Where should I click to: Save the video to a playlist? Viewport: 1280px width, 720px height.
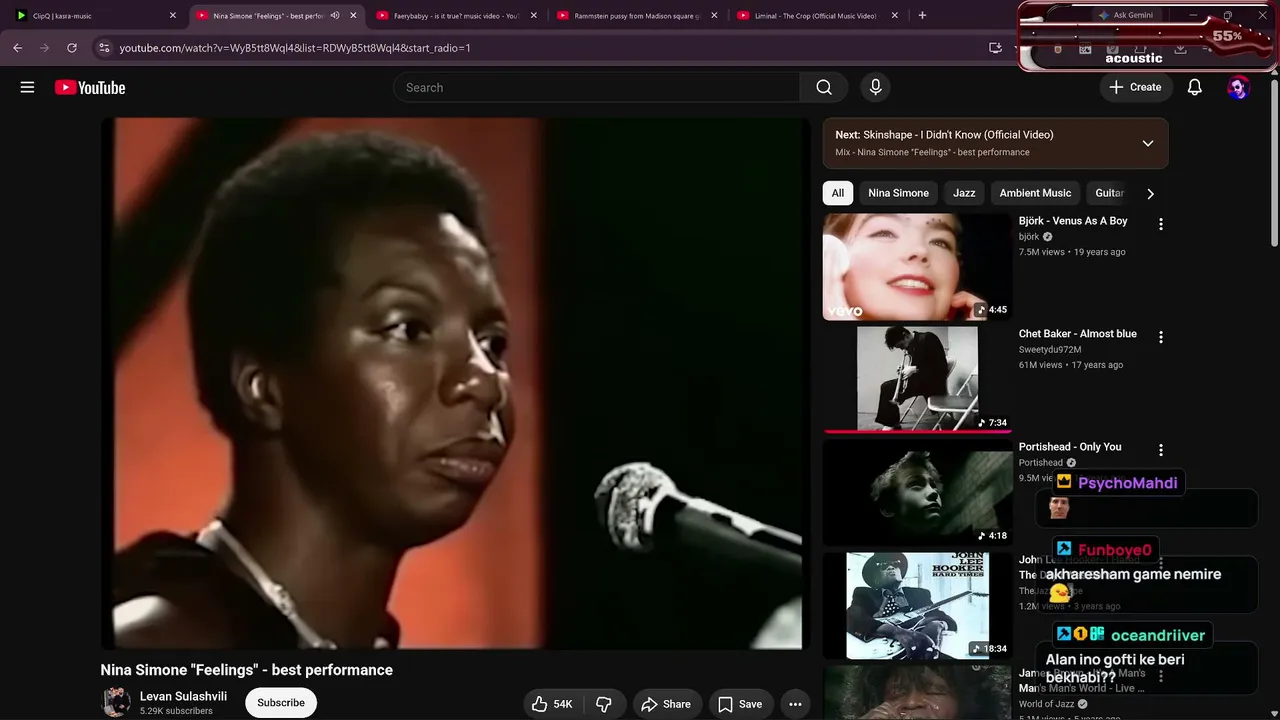coord(740,704)
